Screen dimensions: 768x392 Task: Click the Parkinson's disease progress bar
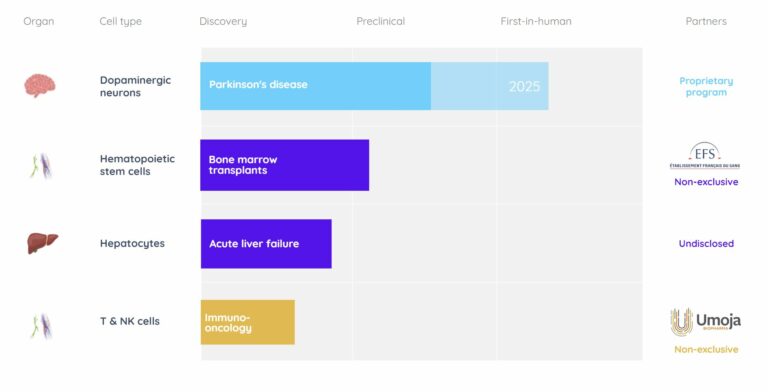point(315,86)
